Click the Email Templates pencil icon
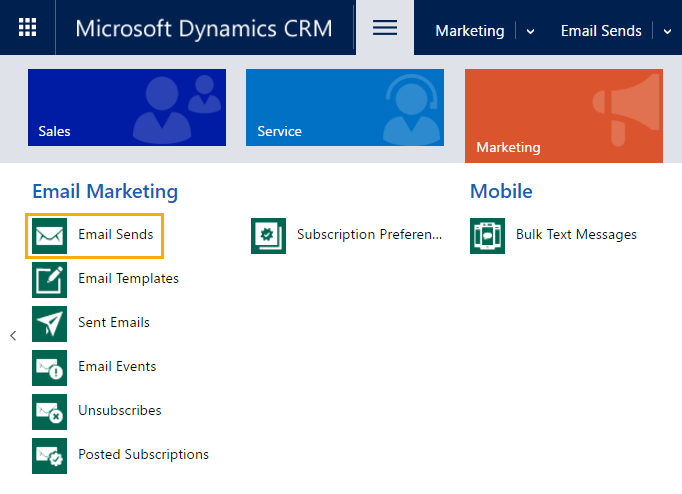Image resolution: width=682 pixels, height=494 pixels. pyautogui.click(x=50, y=279)
